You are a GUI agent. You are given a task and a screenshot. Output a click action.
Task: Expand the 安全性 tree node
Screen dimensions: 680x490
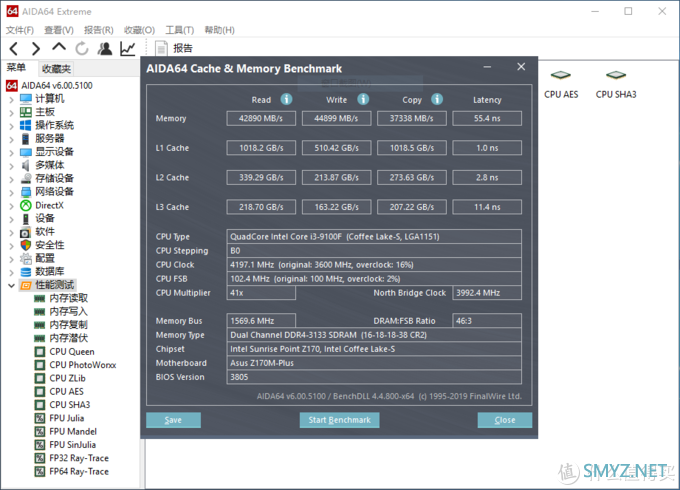point(11,246)
